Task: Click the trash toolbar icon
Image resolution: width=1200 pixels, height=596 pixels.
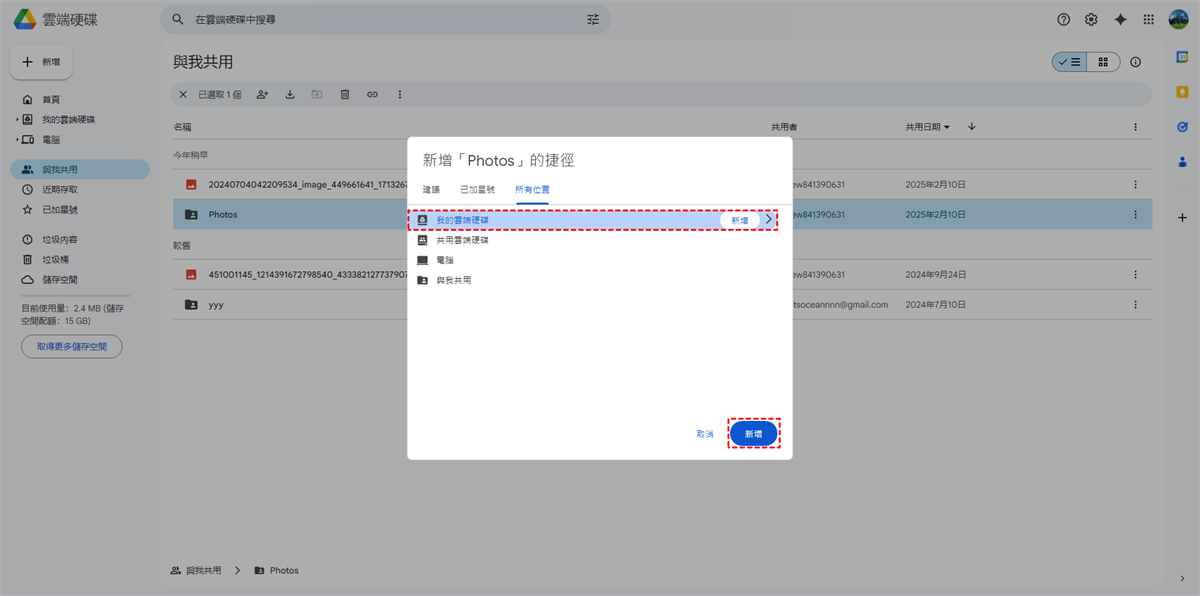Action: 344,94
